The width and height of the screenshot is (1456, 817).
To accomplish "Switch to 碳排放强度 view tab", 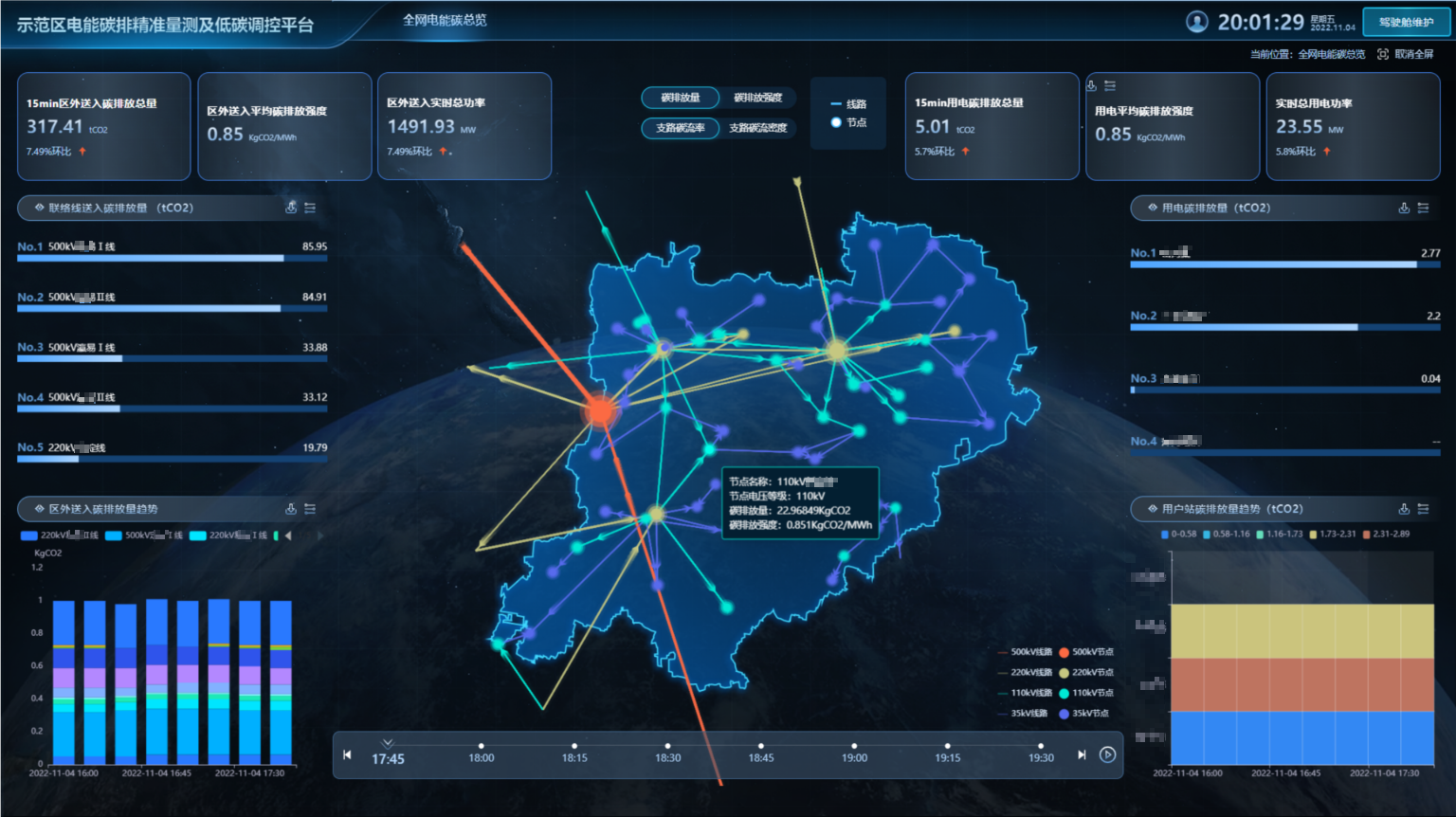I will click(757, 98).
